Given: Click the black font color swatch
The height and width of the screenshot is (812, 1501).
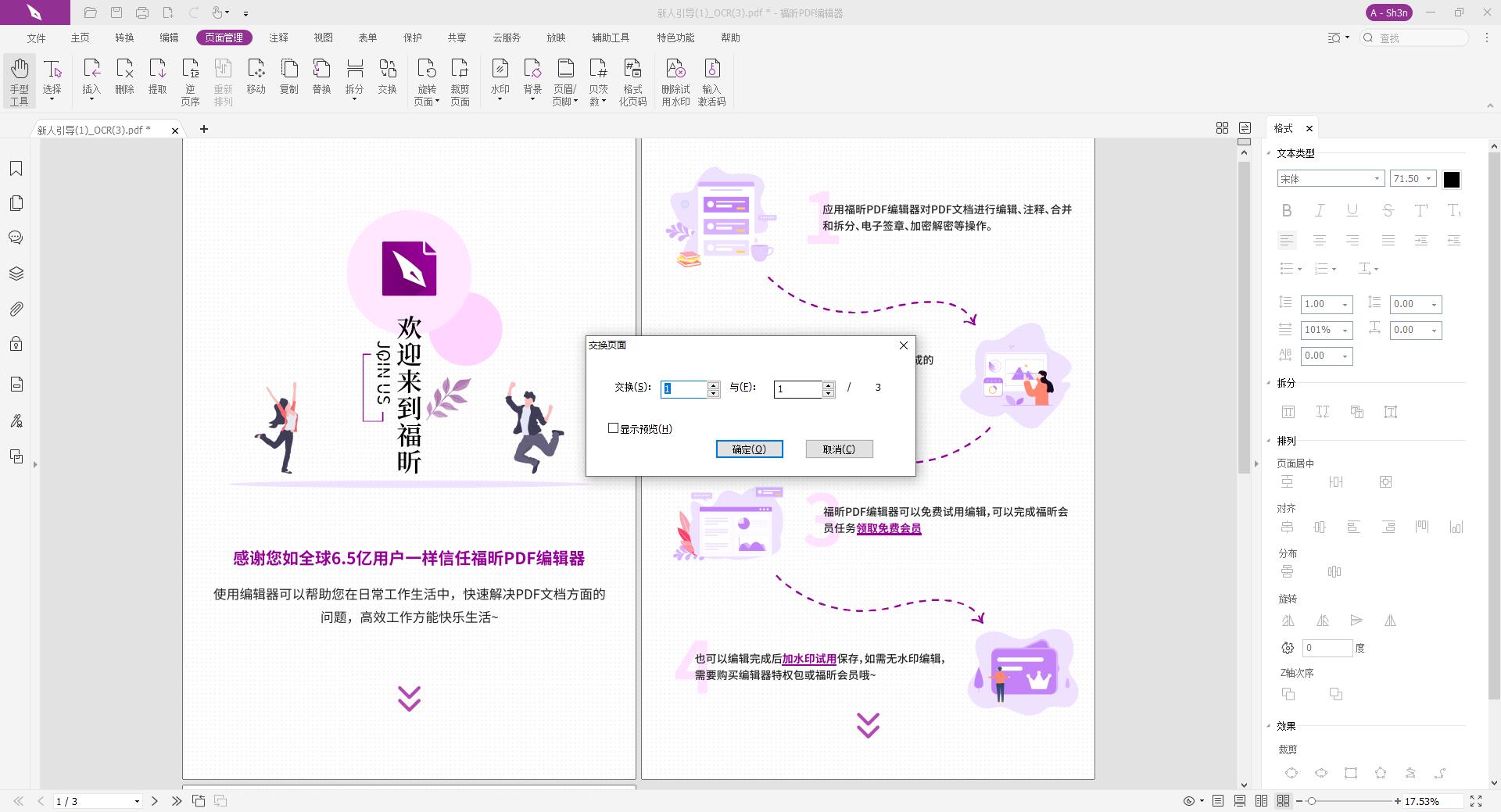Looking at the screenshot, I should pos(1452,179).
